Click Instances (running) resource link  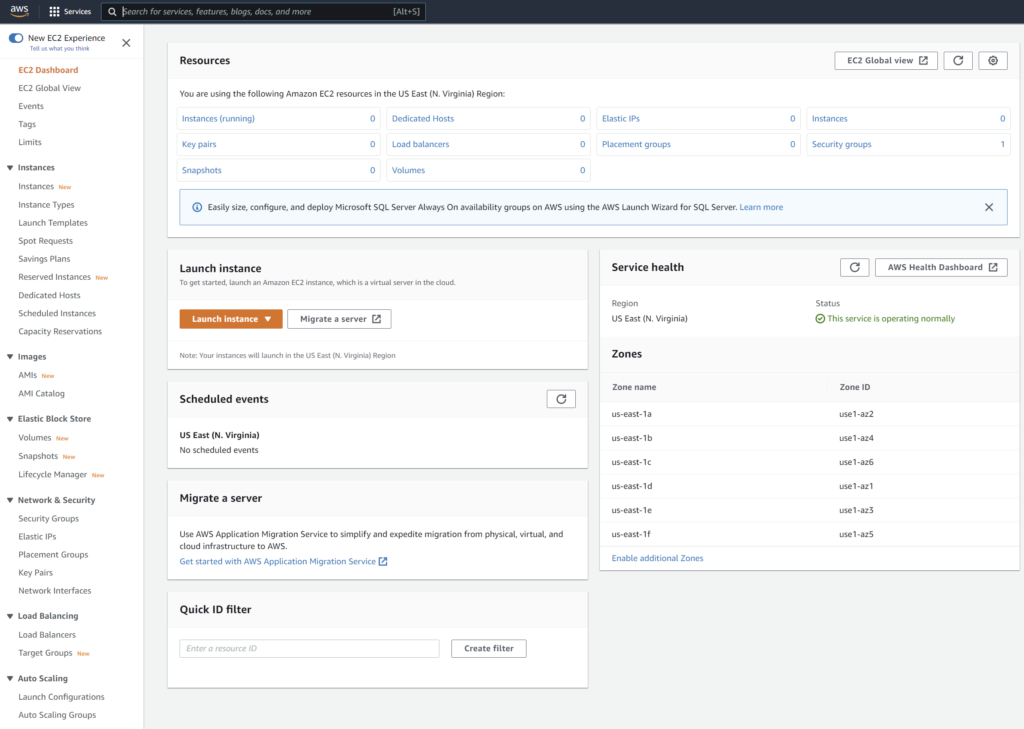[218, 118]
